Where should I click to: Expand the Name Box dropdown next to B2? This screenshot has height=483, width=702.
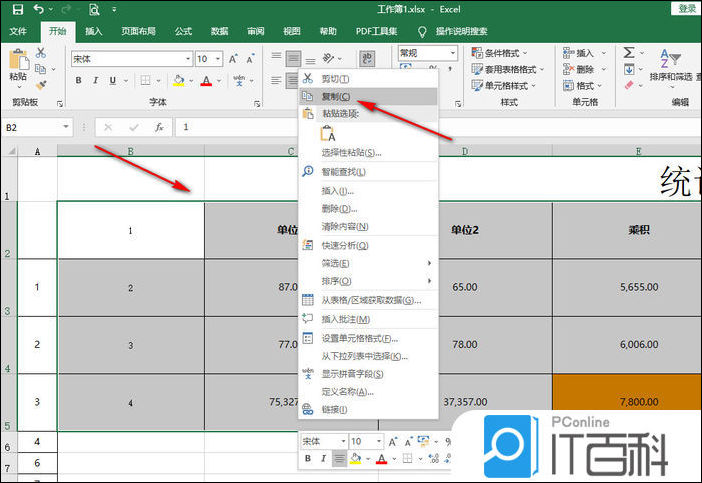[x=66, y=128]
